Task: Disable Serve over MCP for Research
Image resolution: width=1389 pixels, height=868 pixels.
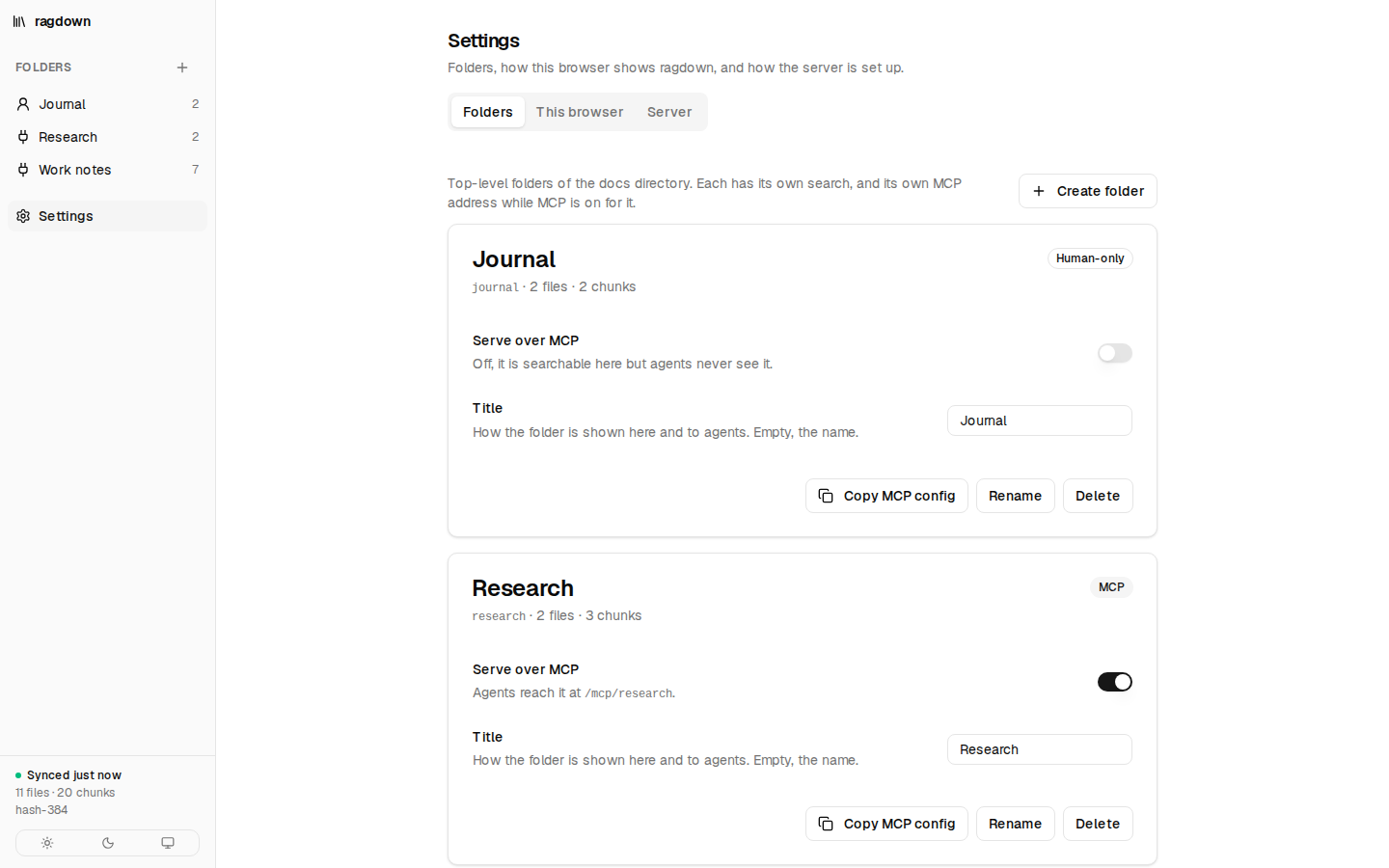Action: (1115, 682)
